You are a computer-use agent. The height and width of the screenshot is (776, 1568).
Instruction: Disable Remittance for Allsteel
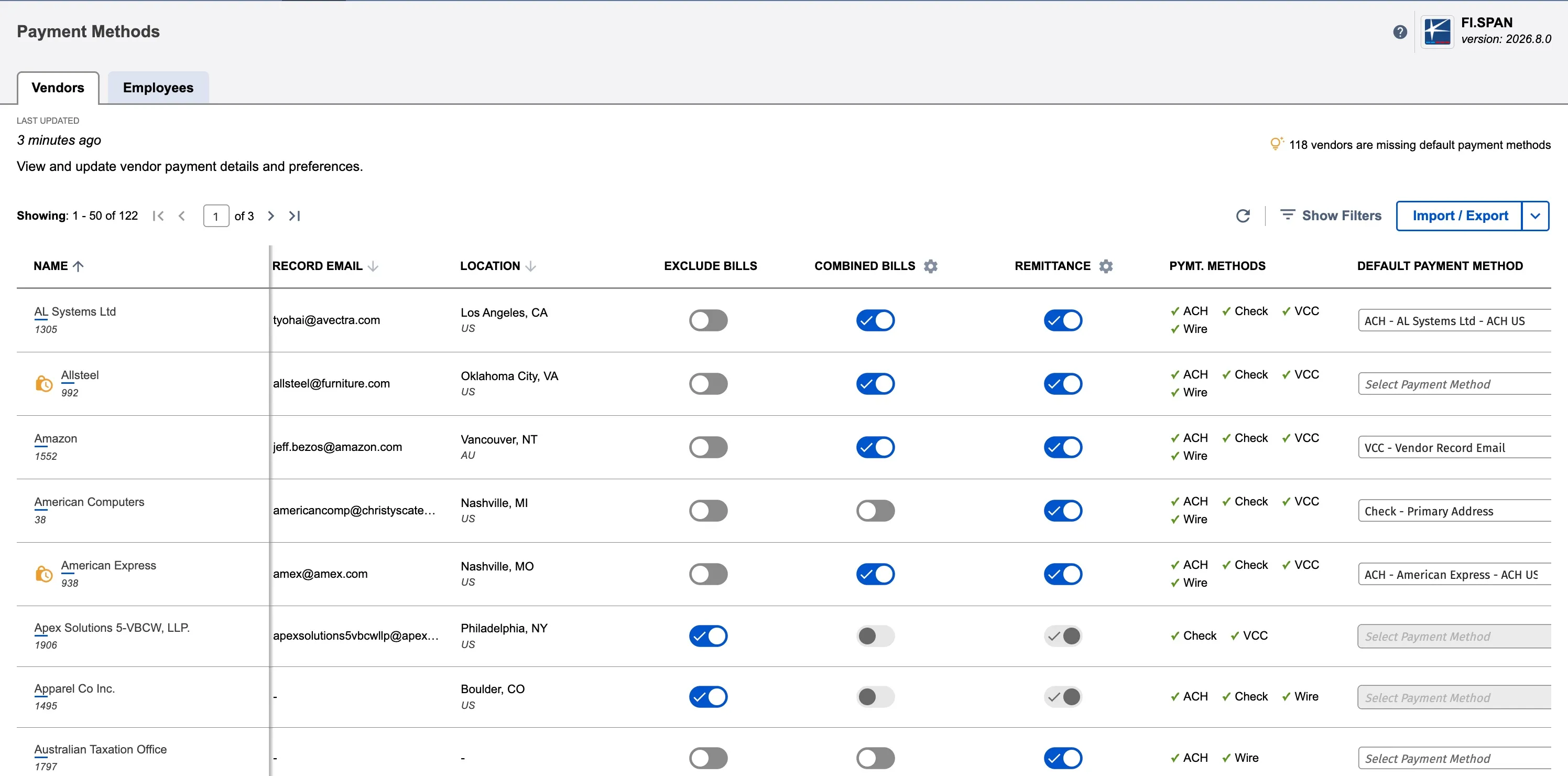pos(1063,384)
